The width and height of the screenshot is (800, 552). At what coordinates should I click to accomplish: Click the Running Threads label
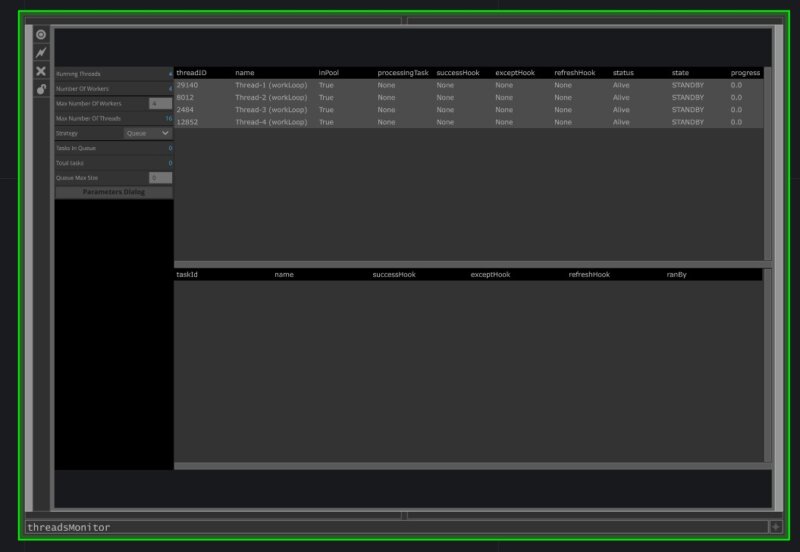pos(78,74)
